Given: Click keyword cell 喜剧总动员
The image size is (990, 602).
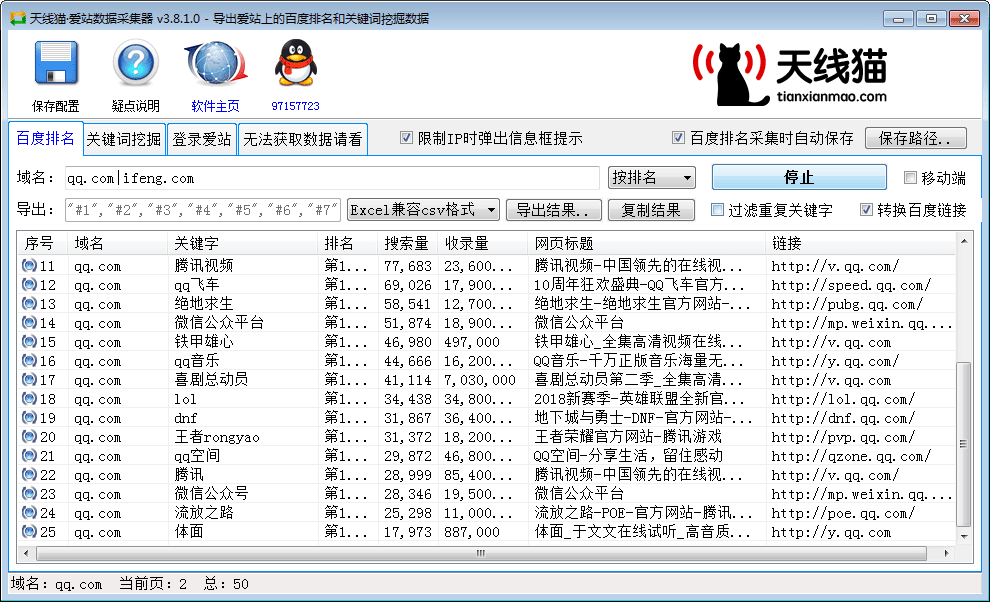Looking at the screenshot, I should click(x=212, y=380).
